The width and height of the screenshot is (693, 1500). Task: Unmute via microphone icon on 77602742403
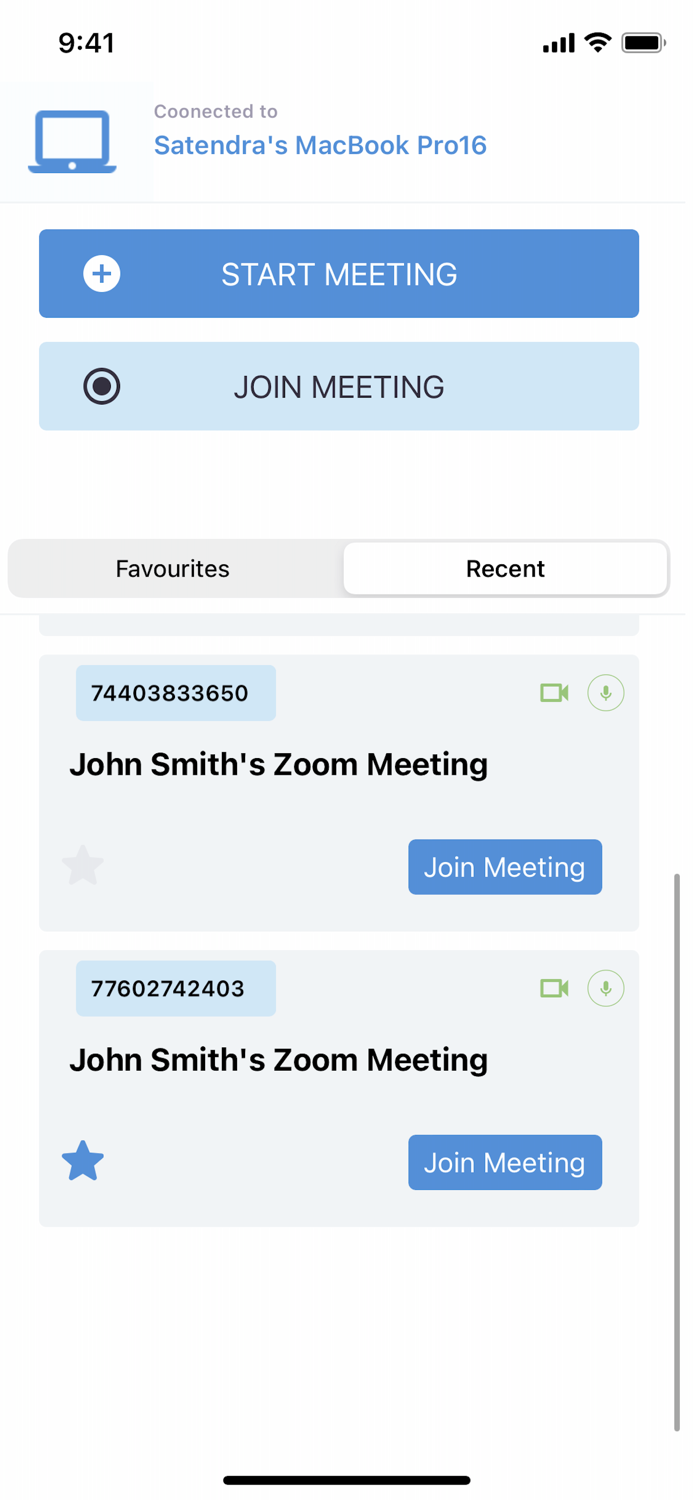coord(605,988)
